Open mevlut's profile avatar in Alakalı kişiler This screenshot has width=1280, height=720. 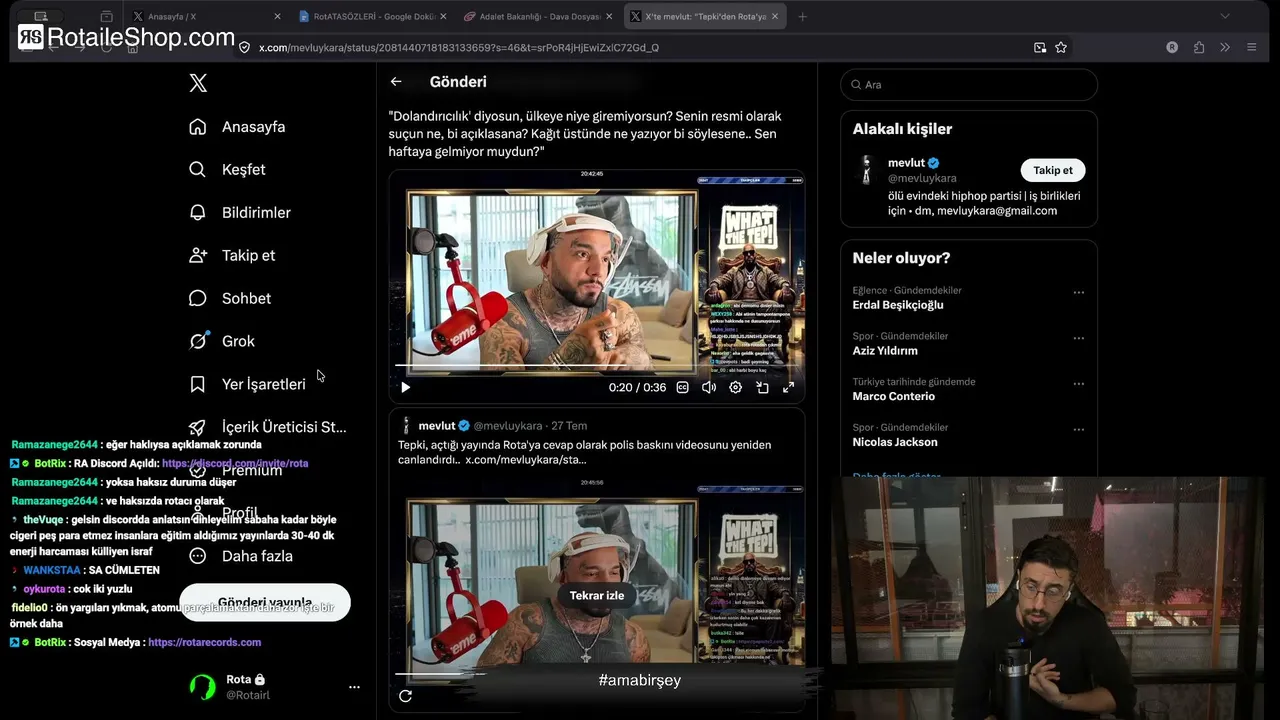pos(867,169)
